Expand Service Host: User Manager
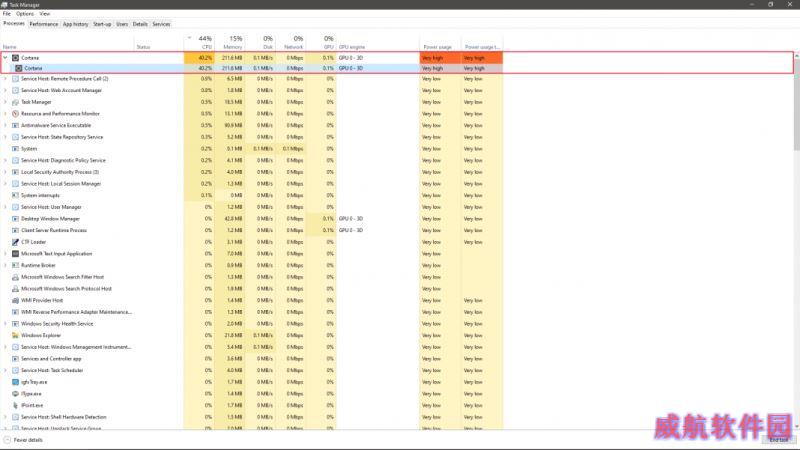This screenshot has height=450, width=800. pyautogui.click(x=6, y=207)
